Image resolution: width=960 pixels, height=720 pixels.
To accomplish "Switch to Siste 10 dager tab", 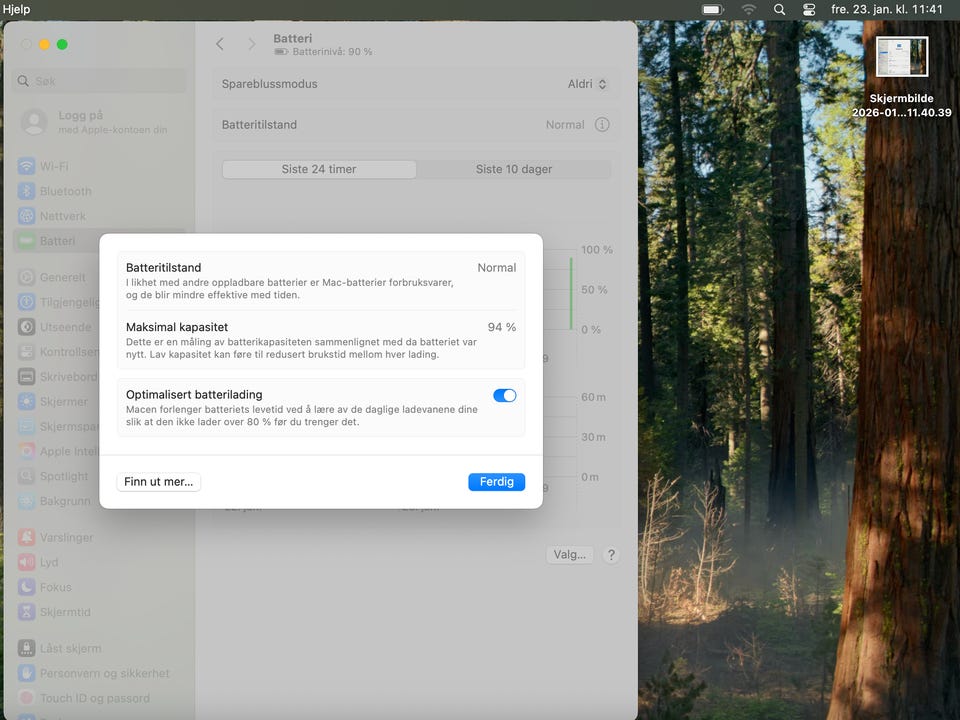I will tap(514, 169).
